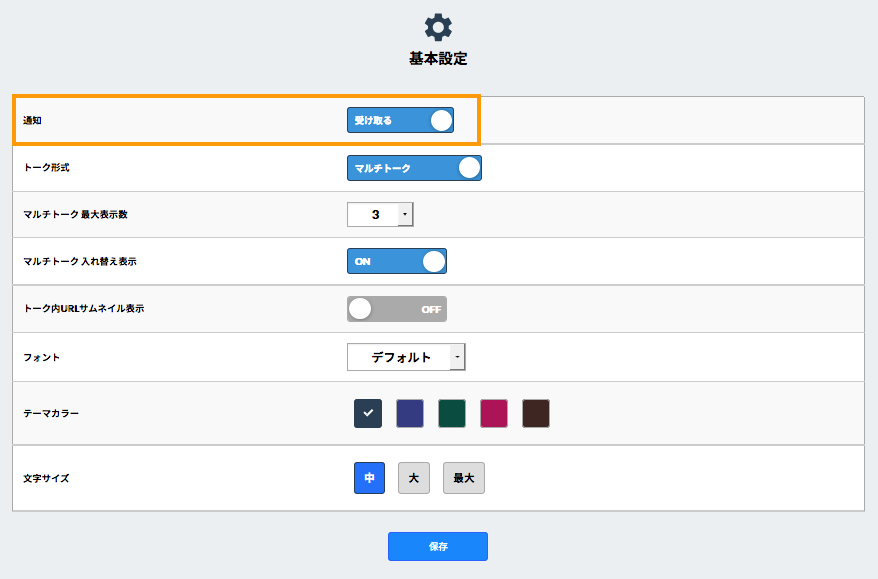Select the magenta theme color
Image resolution: width=878 pixels, height=579 pixels.
pos(494,413)
